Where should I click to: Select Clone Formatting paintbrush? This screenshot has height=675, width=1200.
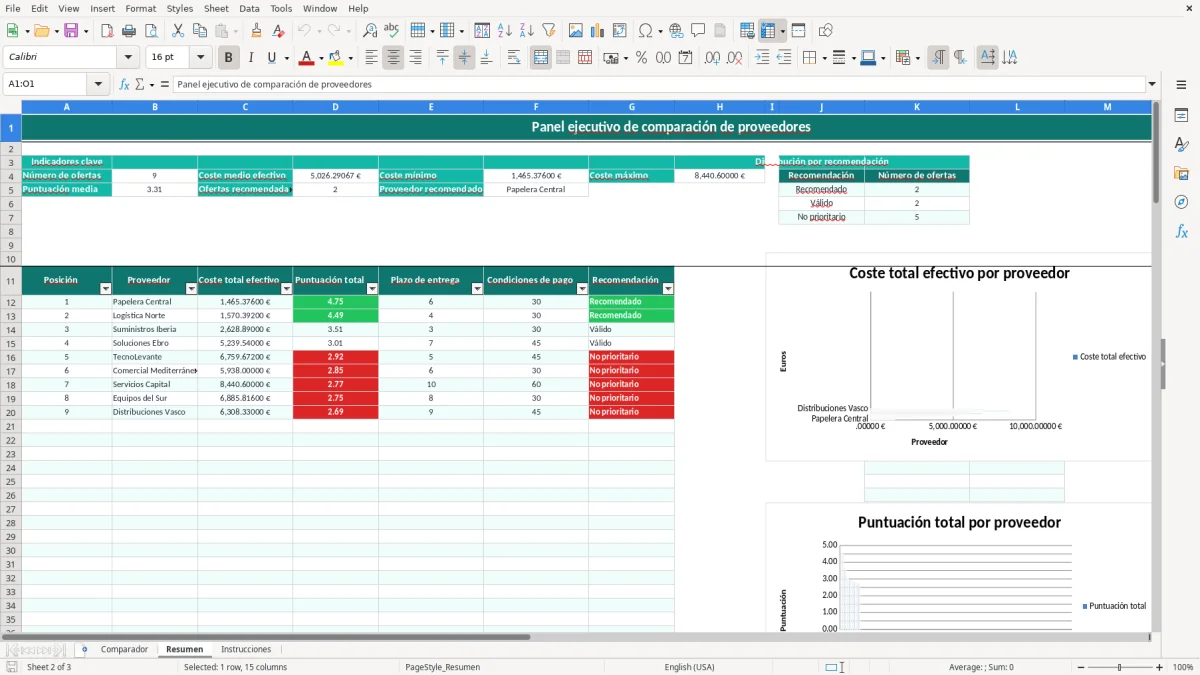pyautogui.click(x=256, y=31)
